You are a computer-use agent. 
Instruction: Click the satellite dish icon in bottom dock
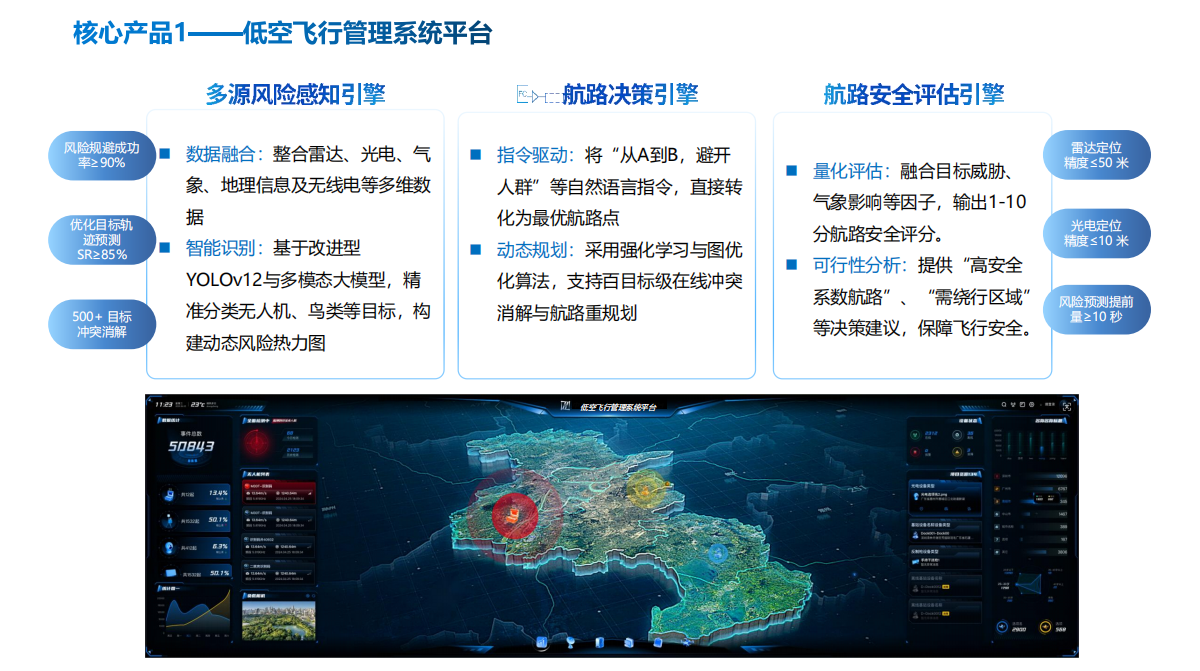(571, 642)
